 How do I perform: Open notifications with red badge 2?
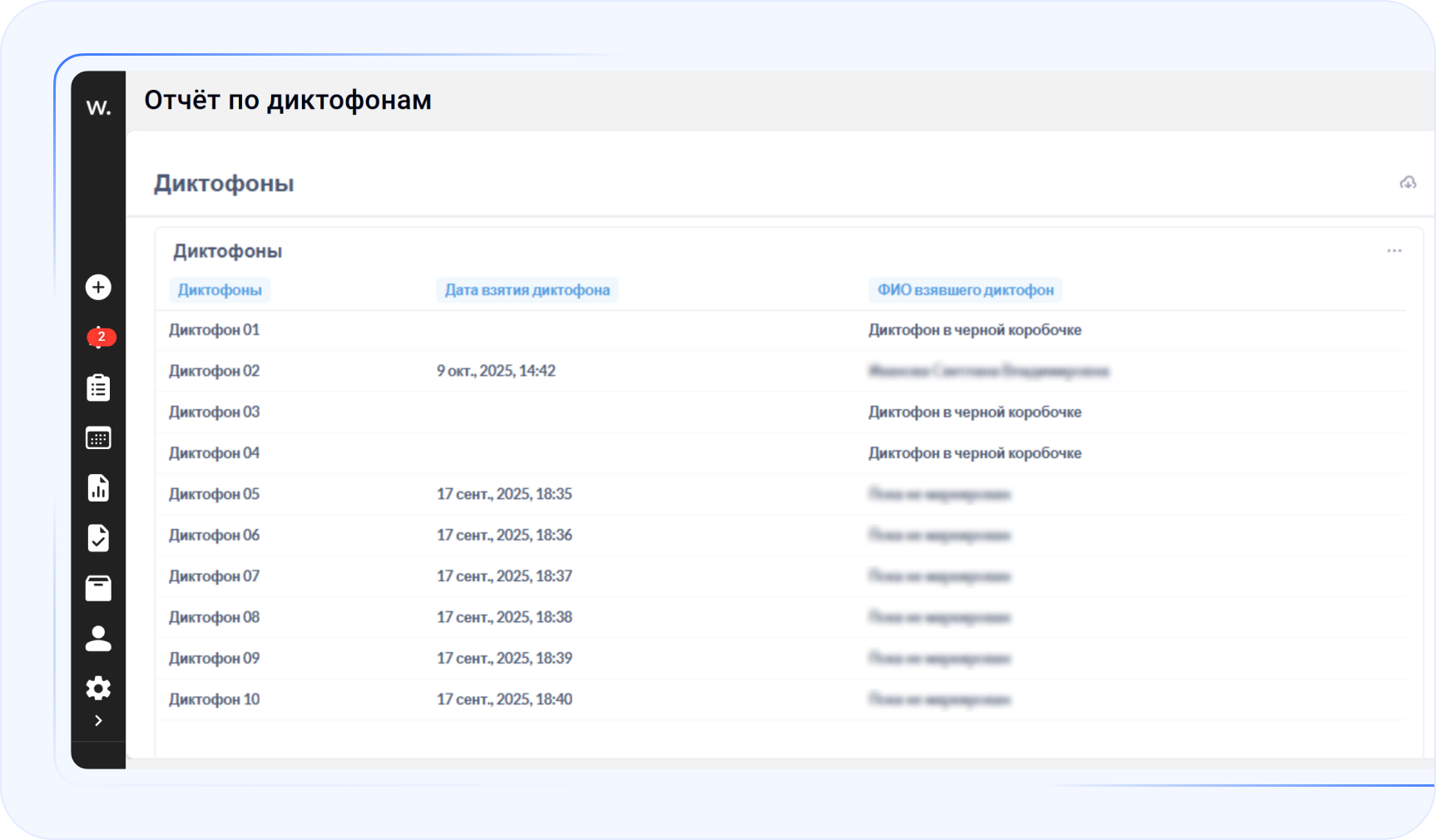(100, 337)
